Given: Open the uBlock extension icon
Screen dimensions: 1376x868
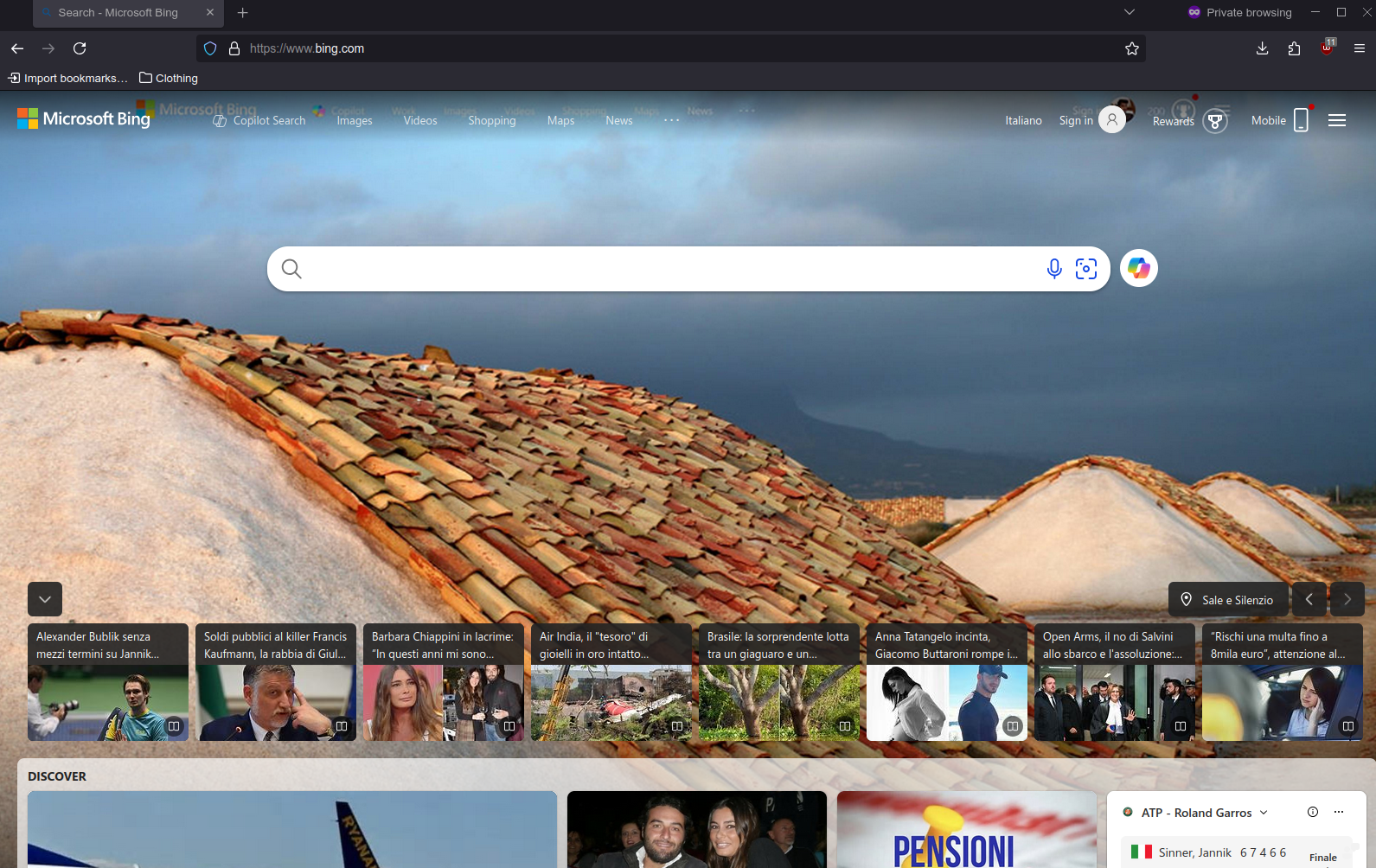Looking at the screenshot, I should tap(1327, 48).
